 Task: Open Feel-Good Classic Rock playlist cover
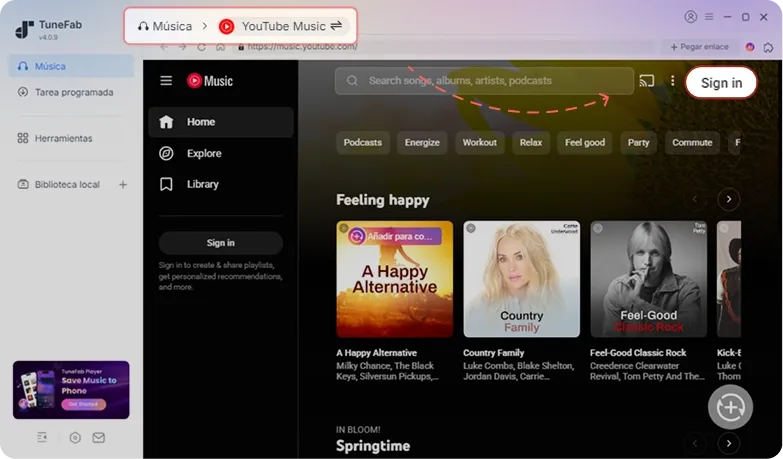click(648, 279)
